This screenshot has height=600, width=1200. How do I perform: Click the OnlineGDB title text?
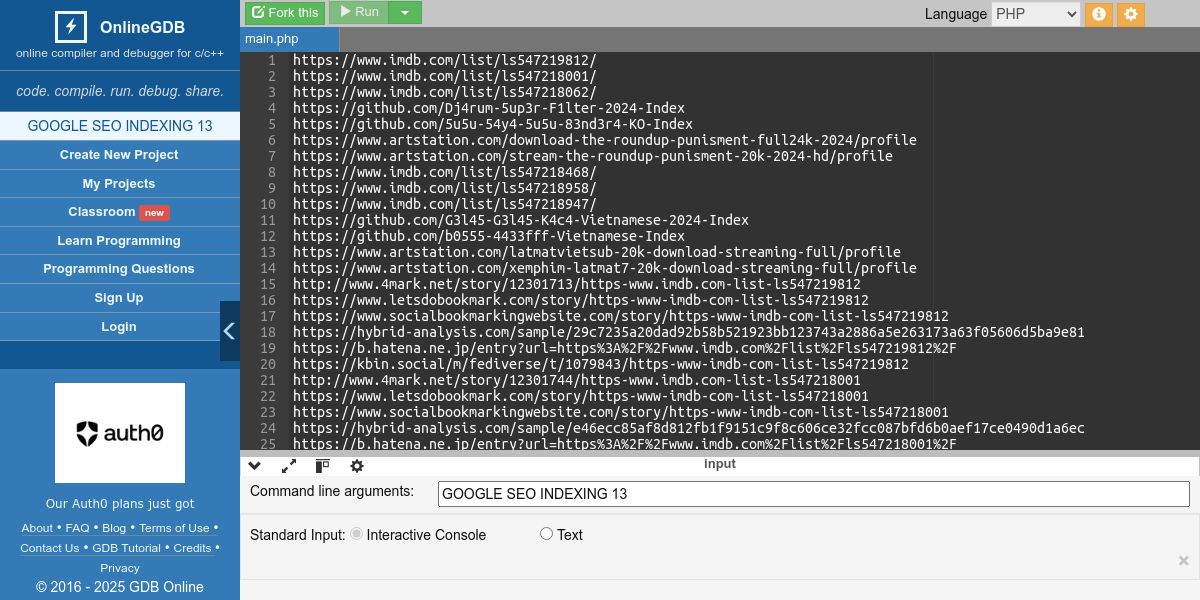point(142,27)
